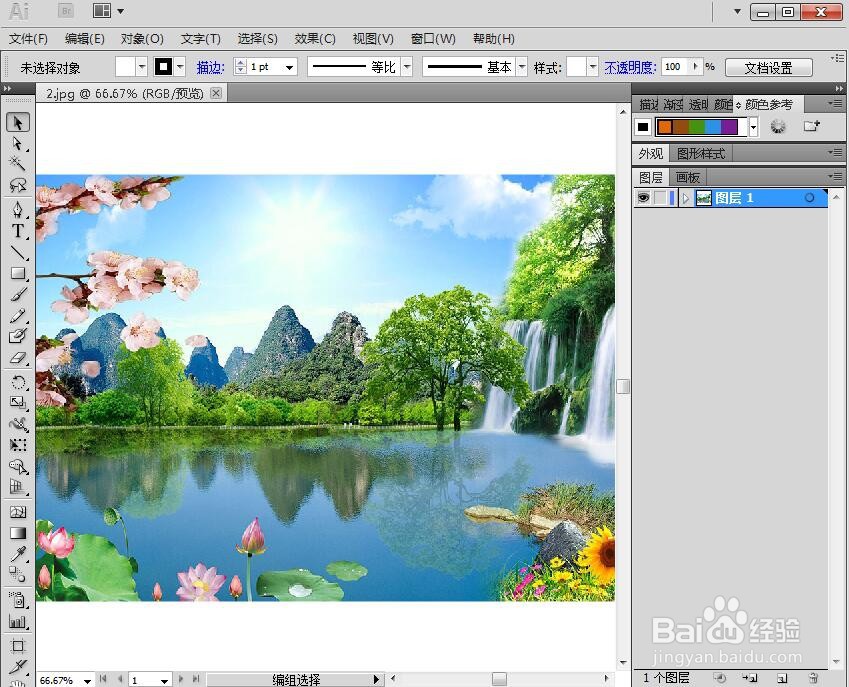Image resolution: width=849 pixels, height=687 pixels.
Task: Choose the Magic Wand tool
Action: (18, 163)
